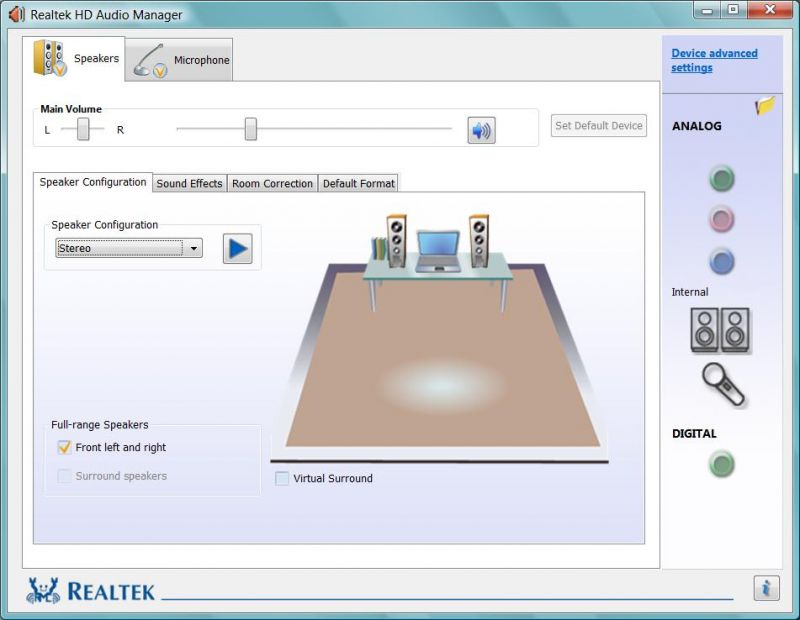Click the blue analog jack
Viewport: 800px width, 620px height.
[721, 262]
